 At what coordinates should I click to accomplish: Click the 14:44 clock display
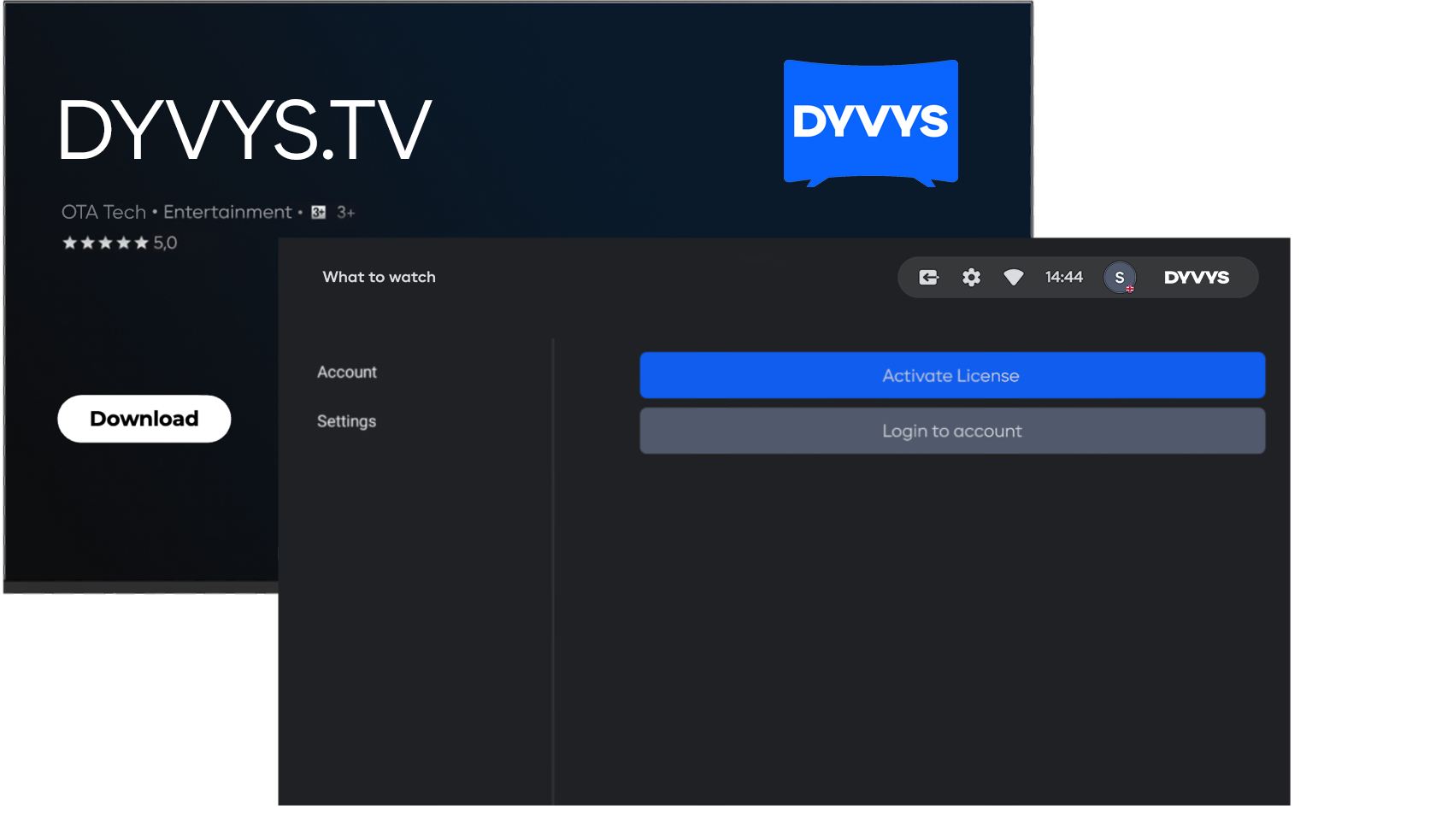[1063, 278]
